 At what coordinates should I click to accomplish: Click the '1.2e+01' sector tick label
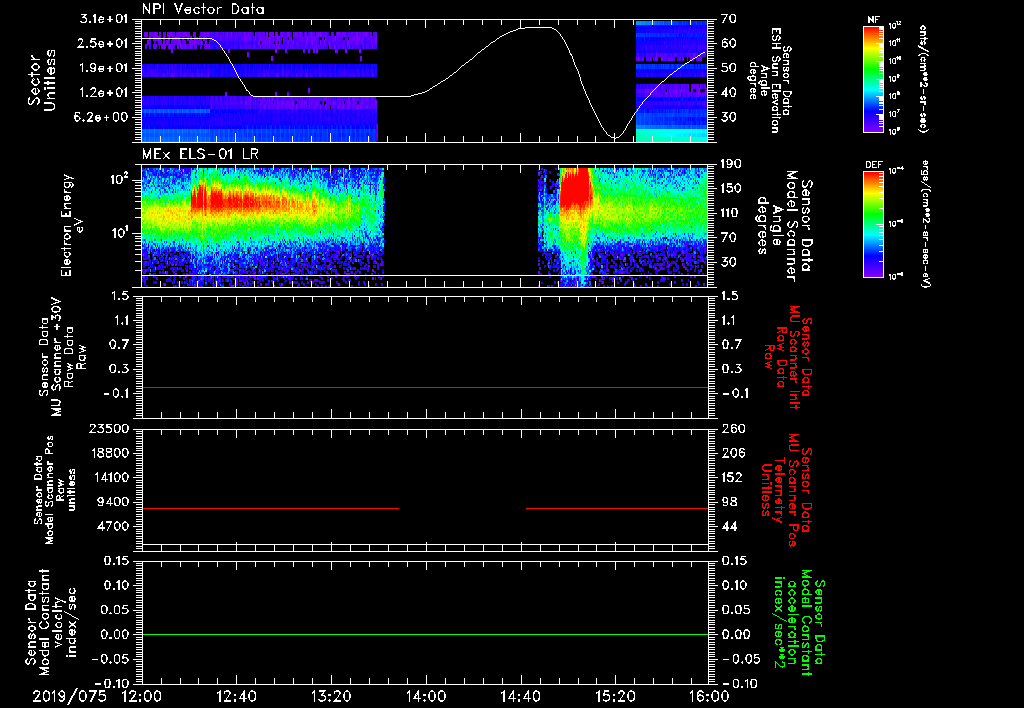pos(104,93)
